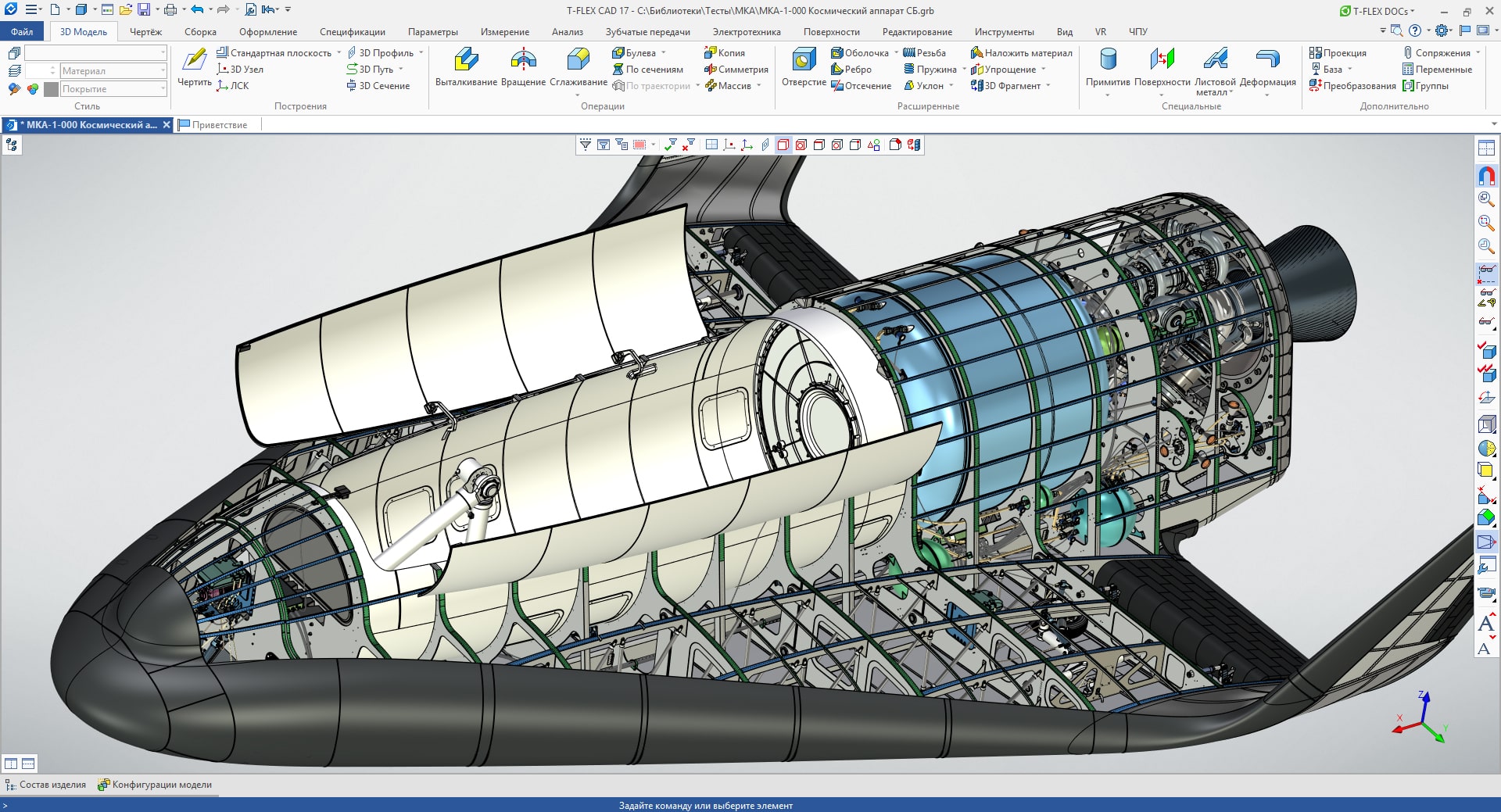Click the Отверстие hole tool
Image resolution: width=1501 pixels, height=812 pixels.
[x=804, y=60]
